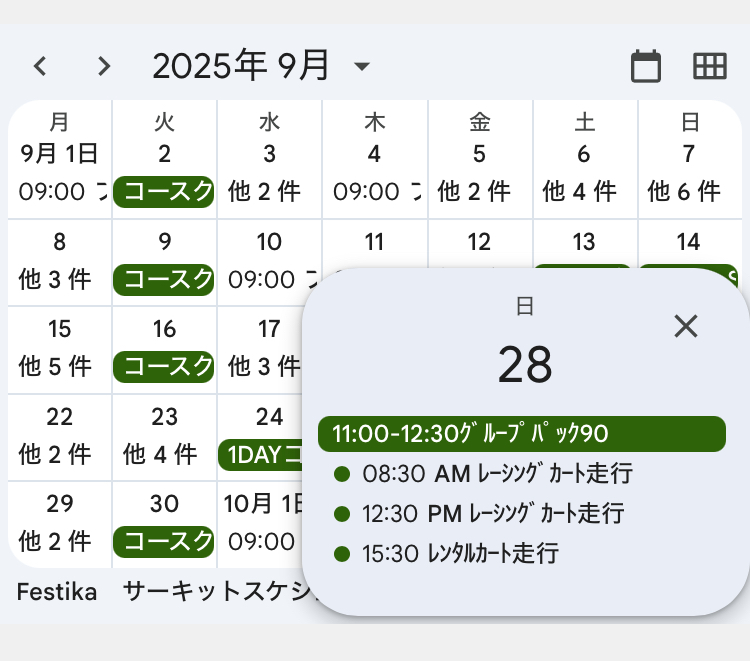Open the 08:30 AM レーシングカート走行 event

484,474
